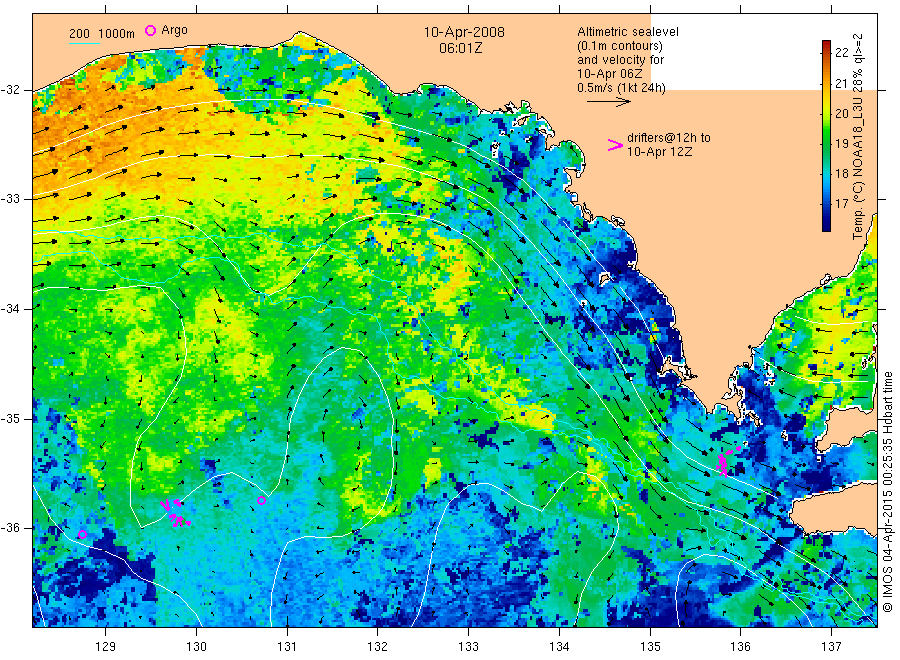900x660 pixels.
Task: Click the cyan 200m contour legend line
Action: pos(84,44)
